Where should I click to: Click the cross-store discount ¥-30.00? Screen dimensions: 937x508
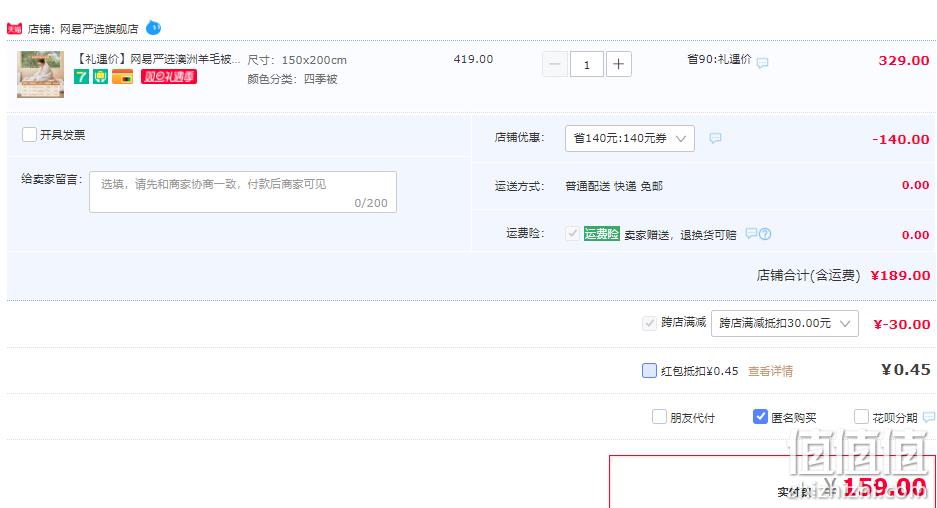(x=902, y=325)
